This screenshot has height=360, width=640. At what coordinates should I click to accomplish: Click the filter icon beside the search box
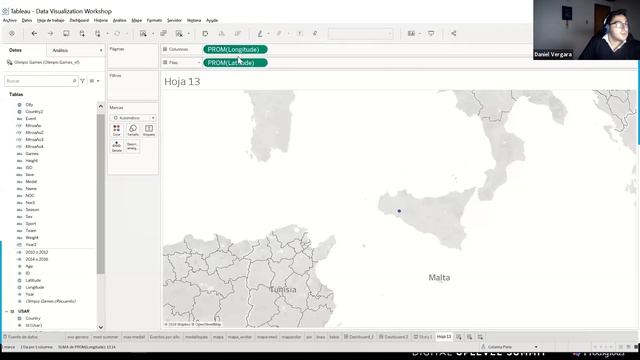point(82,81)
